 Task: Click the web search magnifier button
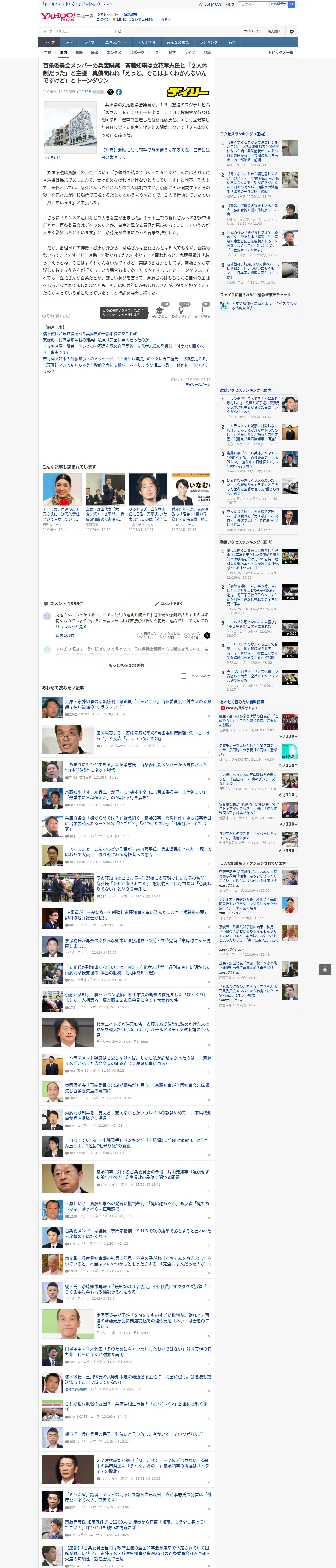[292, 4]
